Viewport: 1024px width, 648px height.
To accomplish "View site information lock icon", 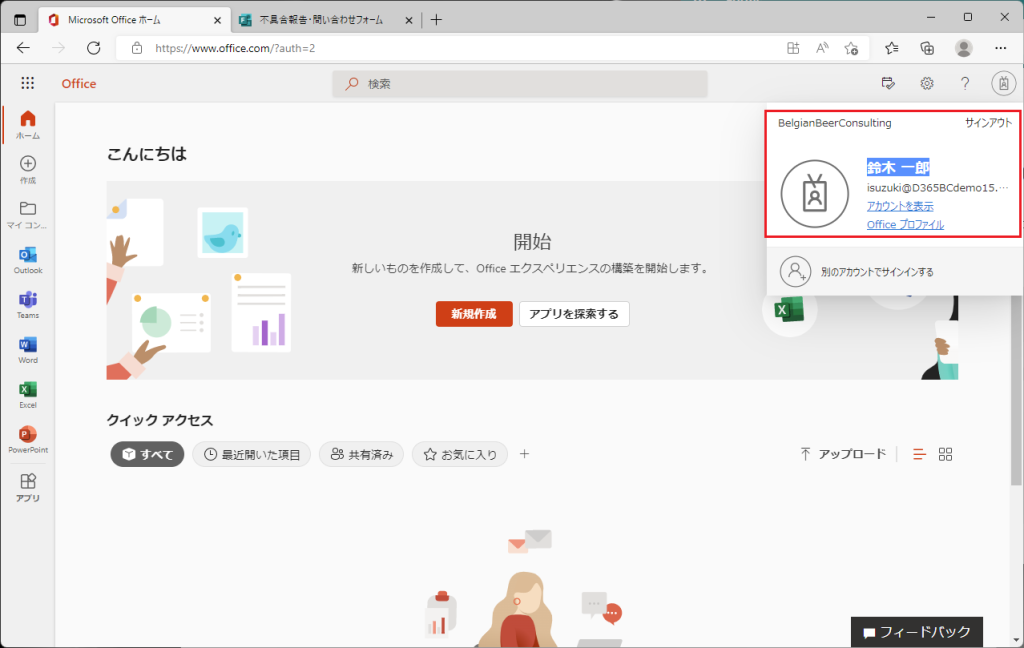I will pos(136,48).
